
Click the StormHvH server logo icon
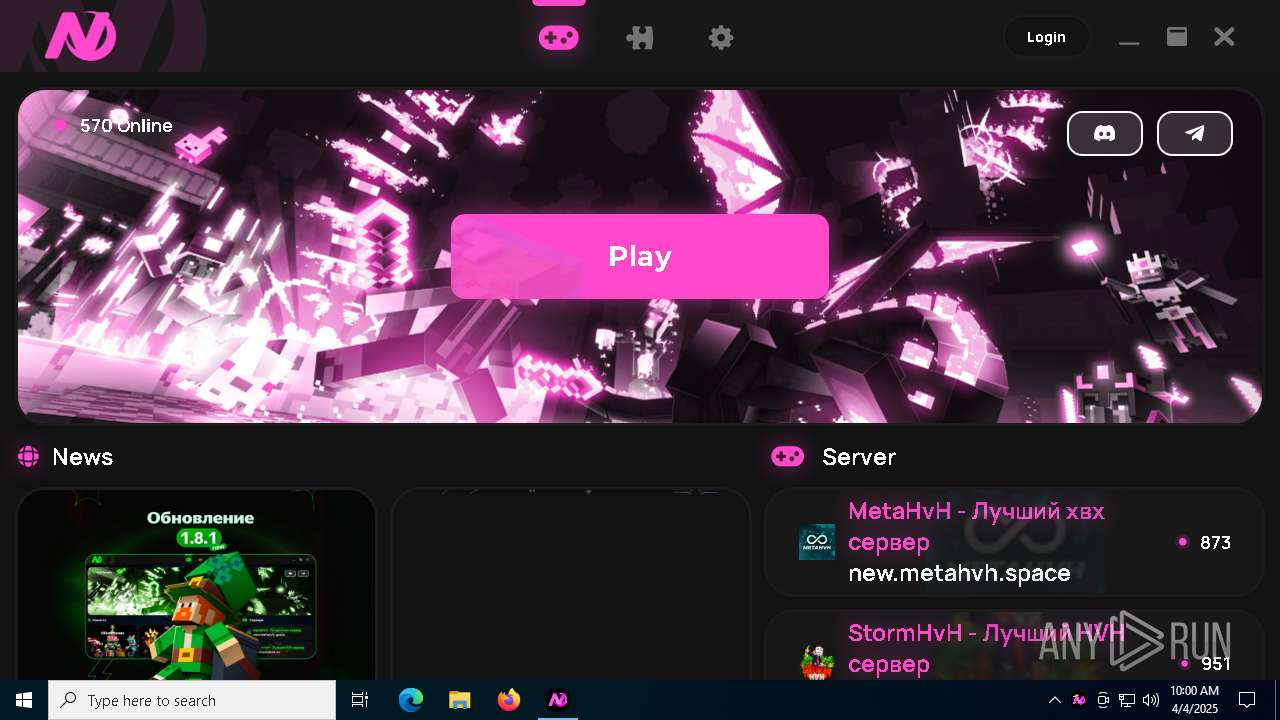click(817, 662)
